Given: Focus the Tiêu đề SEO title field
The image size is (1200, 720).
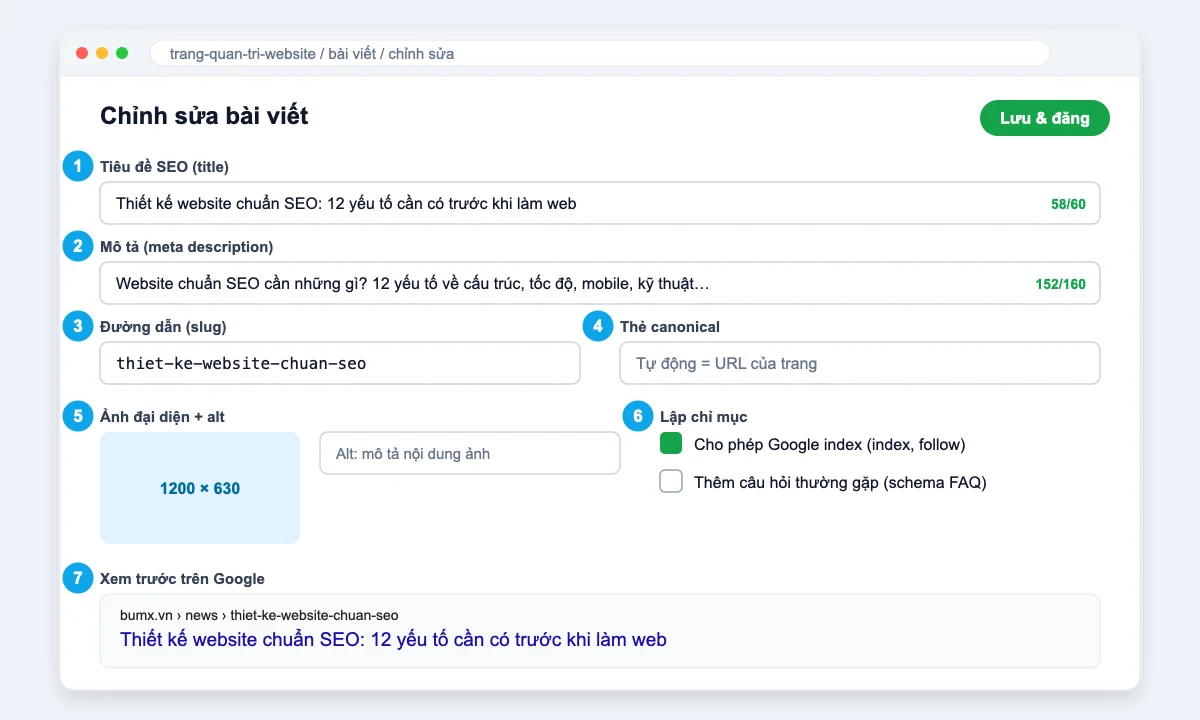Looking at the screenshot, I should 600,203.
